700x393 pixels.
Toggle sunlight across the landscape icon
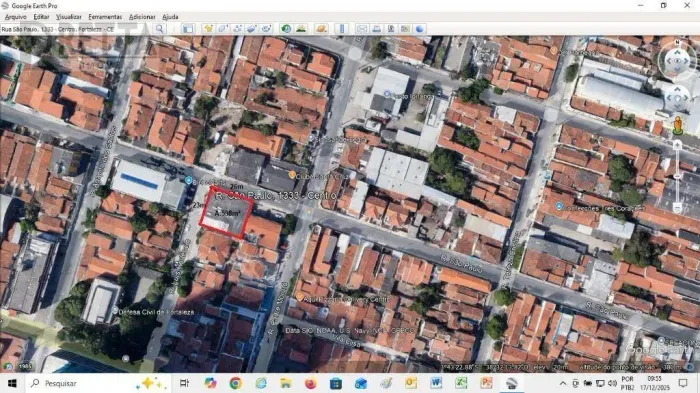301,29
